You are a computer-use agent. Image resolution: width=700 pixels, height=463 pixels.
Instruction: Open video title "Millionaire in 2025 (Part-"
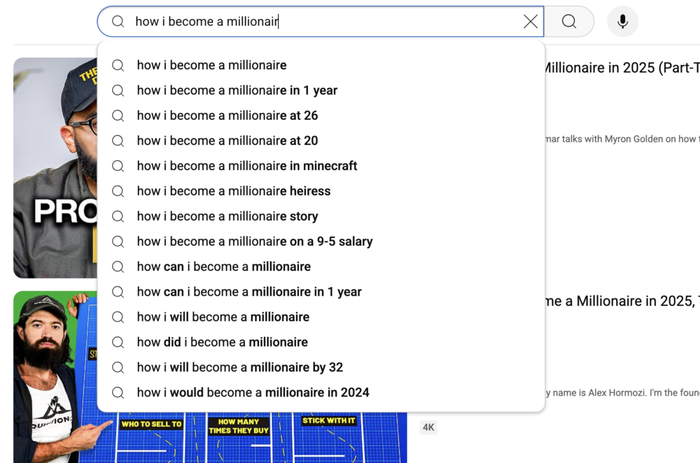point(620,68)
